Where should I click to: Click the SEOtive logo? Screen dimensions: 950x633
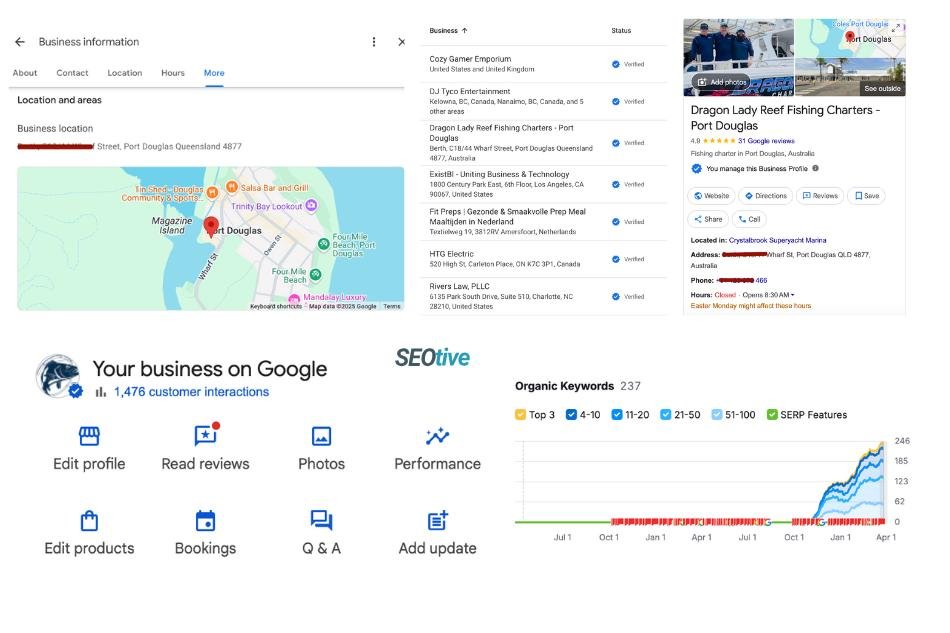tap(433, 357)
